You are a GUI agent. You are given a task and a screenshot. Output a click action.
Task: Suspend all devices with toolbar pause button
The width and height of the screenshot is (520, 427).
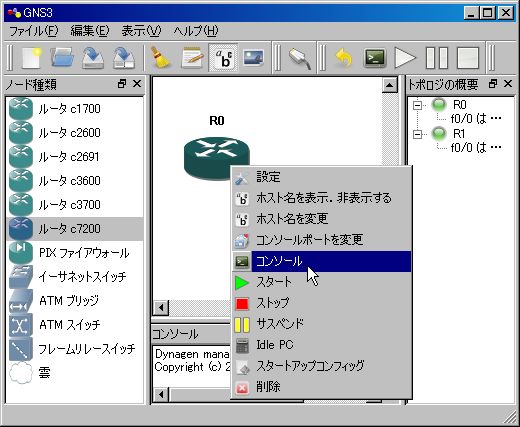437,58
